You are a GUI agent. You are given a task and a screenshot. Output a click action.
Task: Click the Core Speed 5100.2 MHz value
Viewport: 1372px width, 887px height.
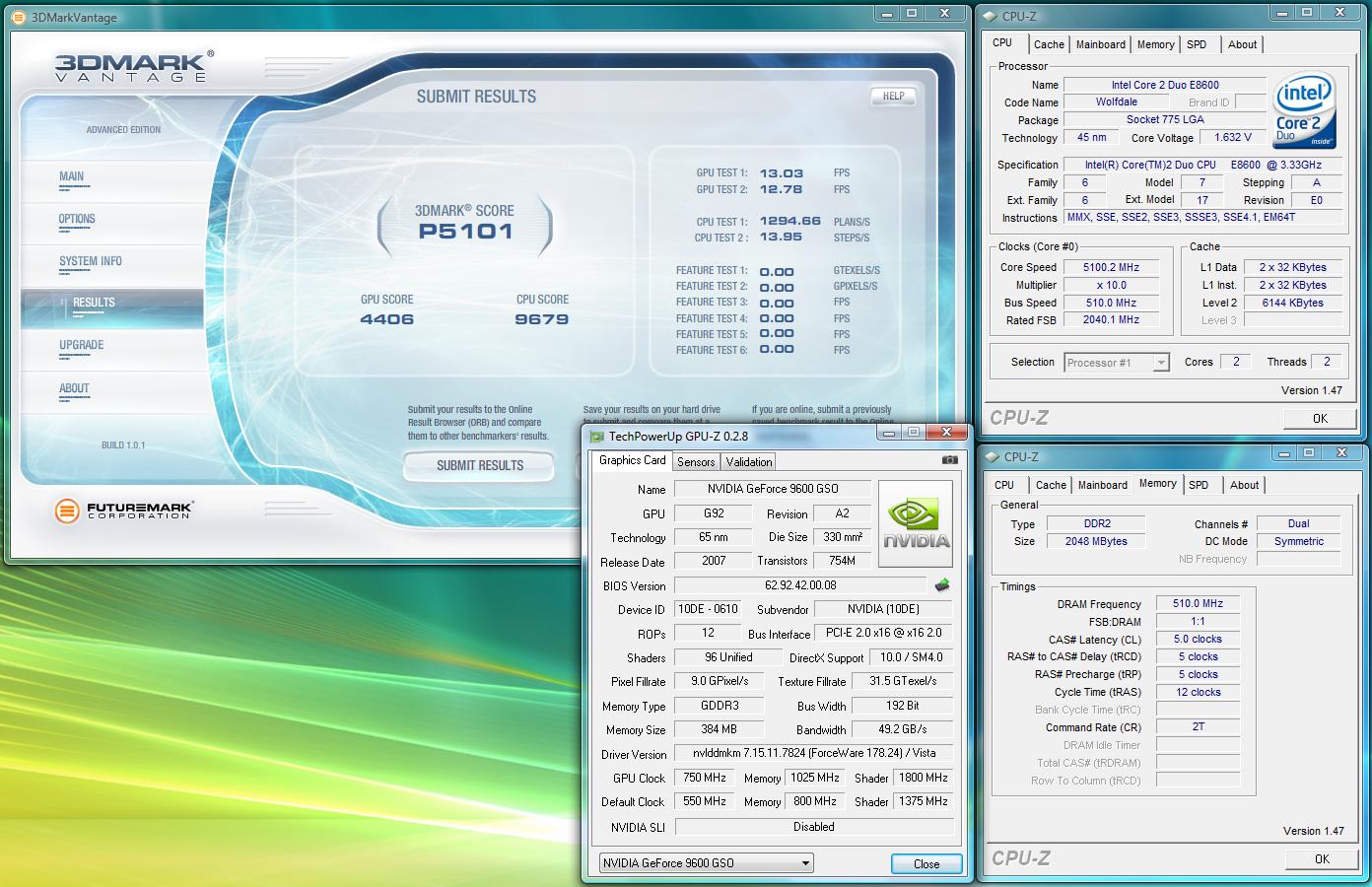pyautogui.click(x=1111, y=267)
